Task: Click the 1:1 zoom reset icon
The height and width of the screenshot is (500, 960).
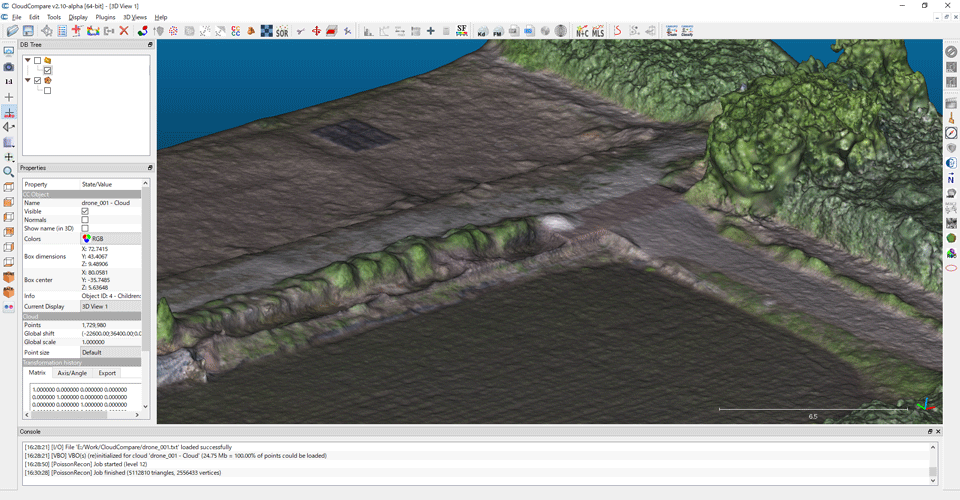Action: [x=9, y=81]
